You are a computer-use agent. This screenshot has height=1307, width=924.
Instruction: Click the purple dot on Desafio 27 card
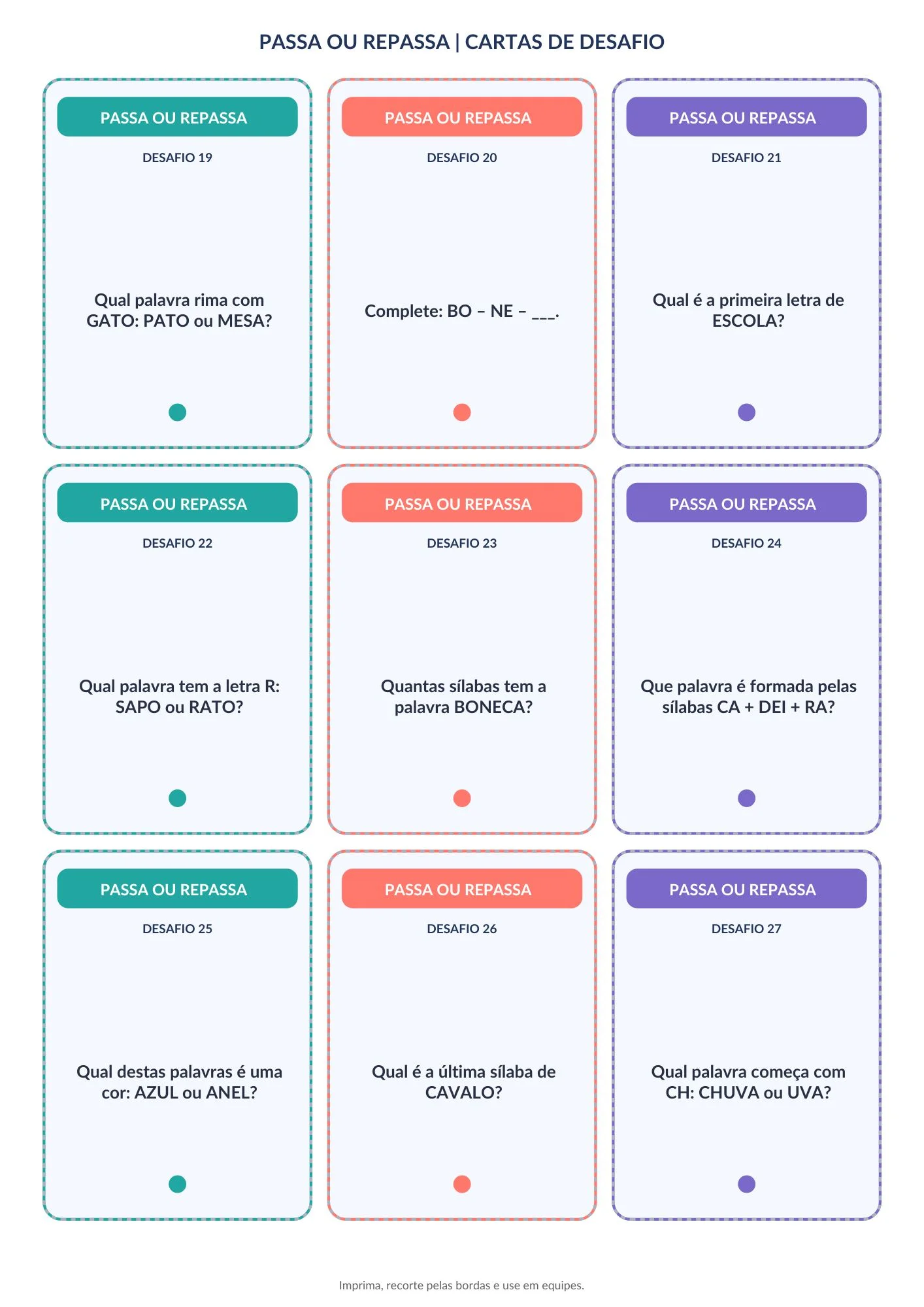[x=746, y=1183]
